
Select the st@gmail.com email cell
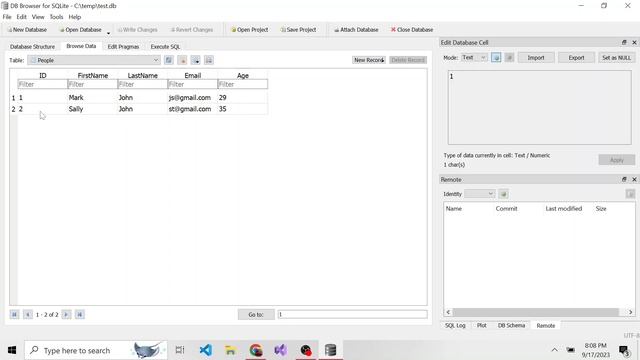(193, 109)
